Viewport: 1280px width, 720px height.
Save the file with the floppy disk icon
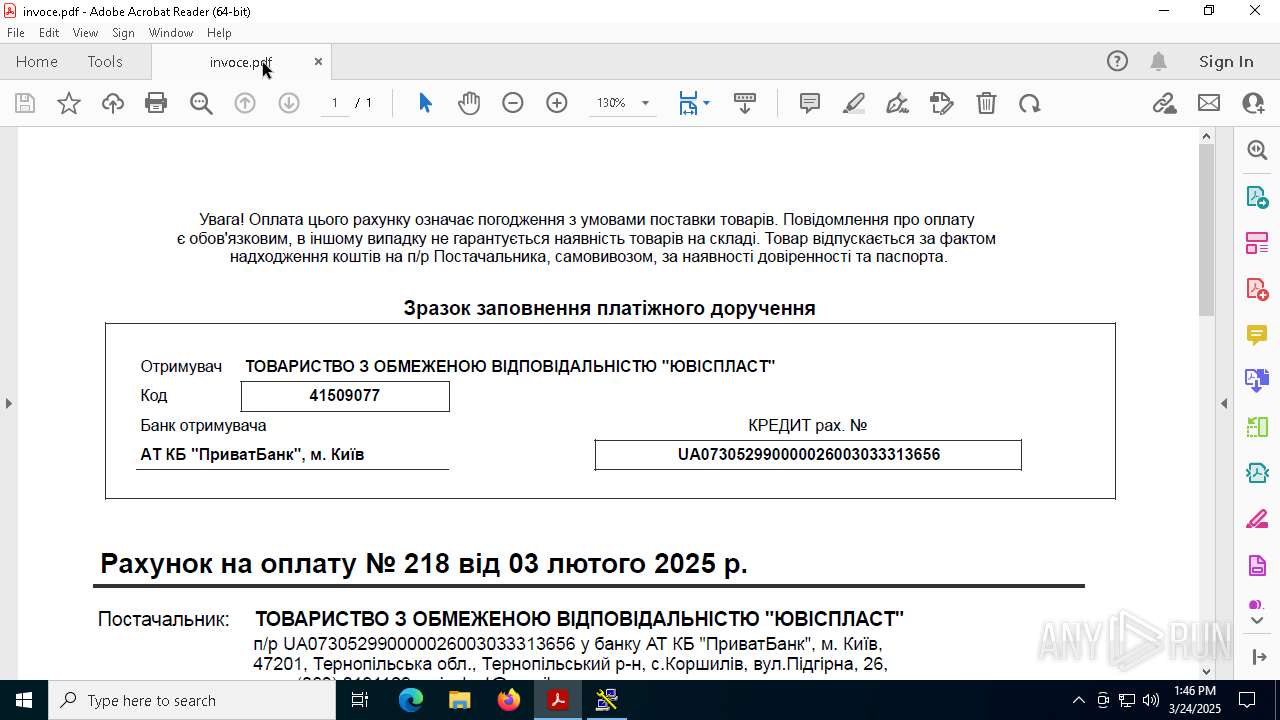[25, 103]
